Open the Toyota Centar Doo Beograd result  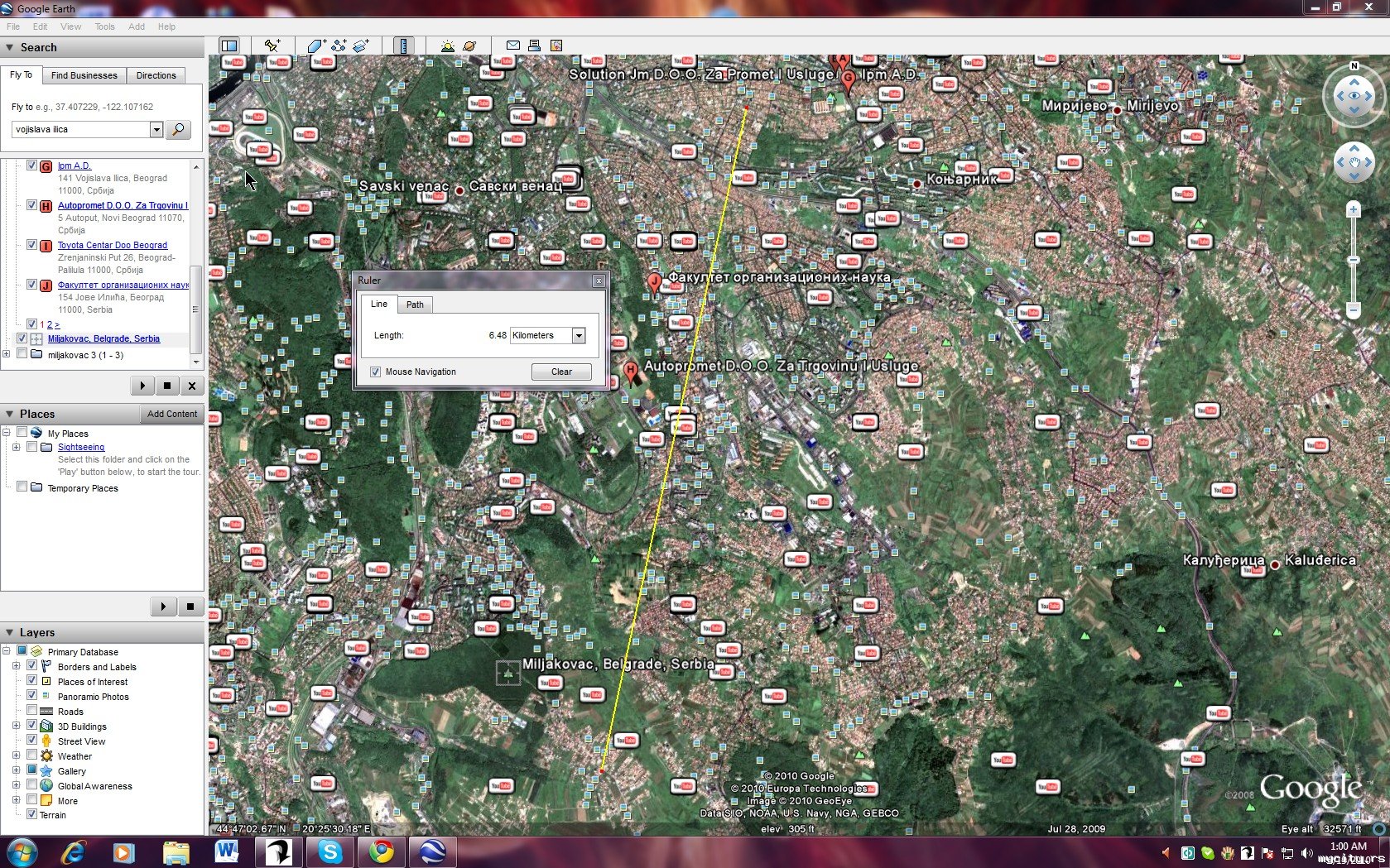point(113,245)
